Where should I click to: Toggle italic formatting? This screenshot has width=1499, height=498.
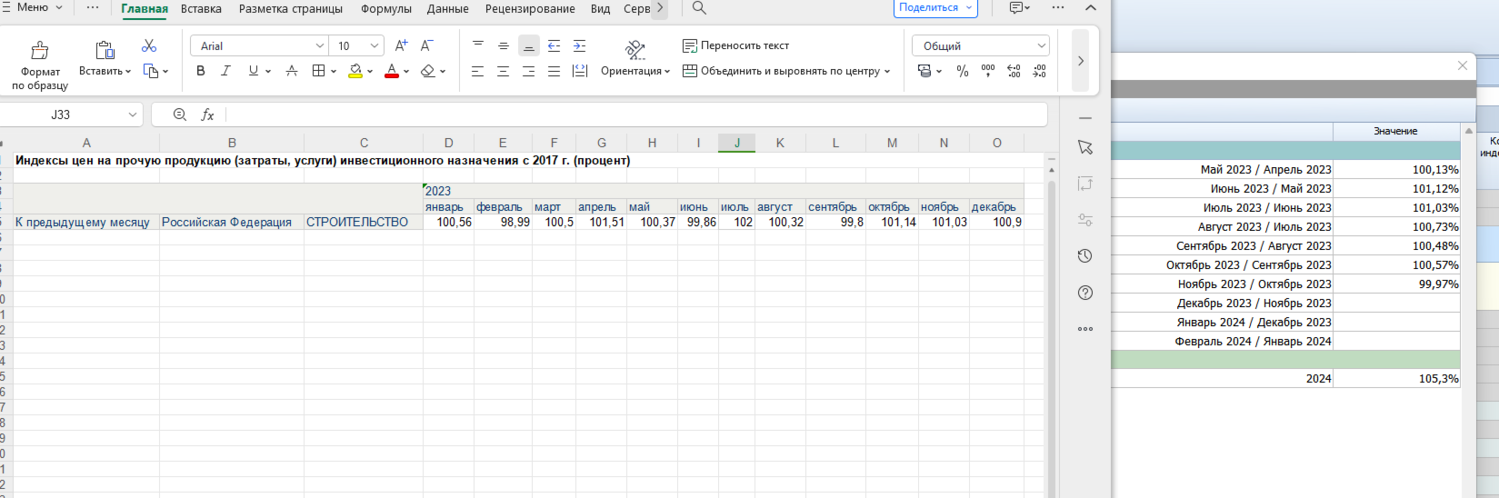click(226, 71)
